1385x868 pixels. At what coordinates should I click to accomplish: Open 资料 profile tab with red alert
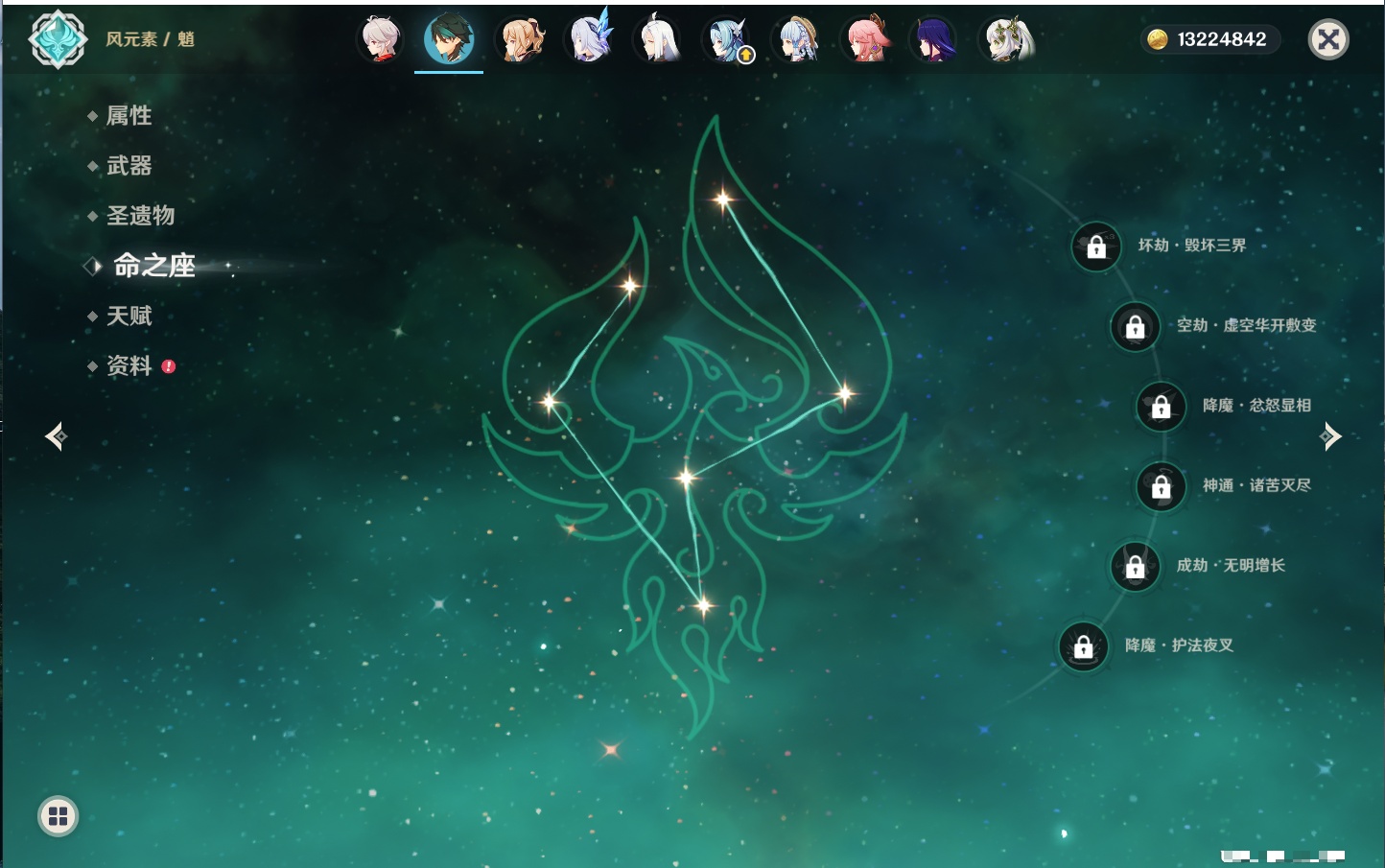[129, 365]
